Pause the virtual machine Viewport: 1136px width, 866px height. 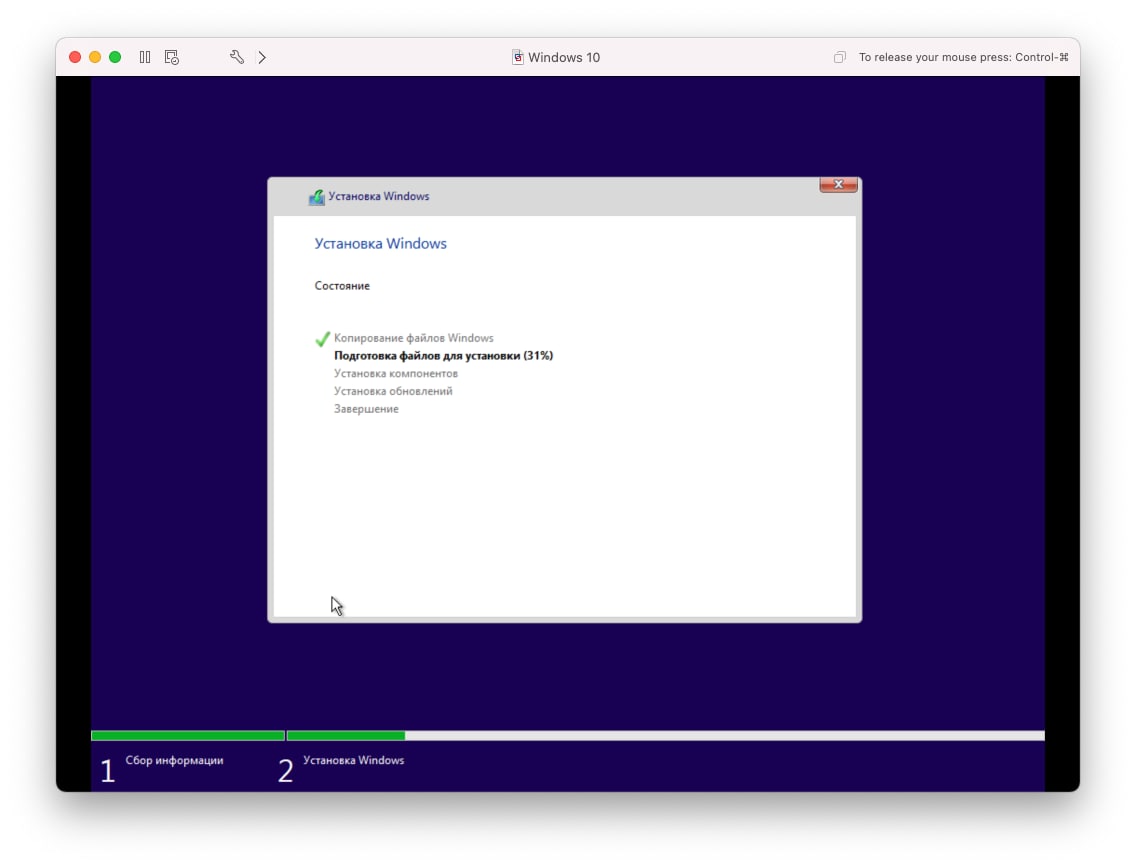pos(145,57)
